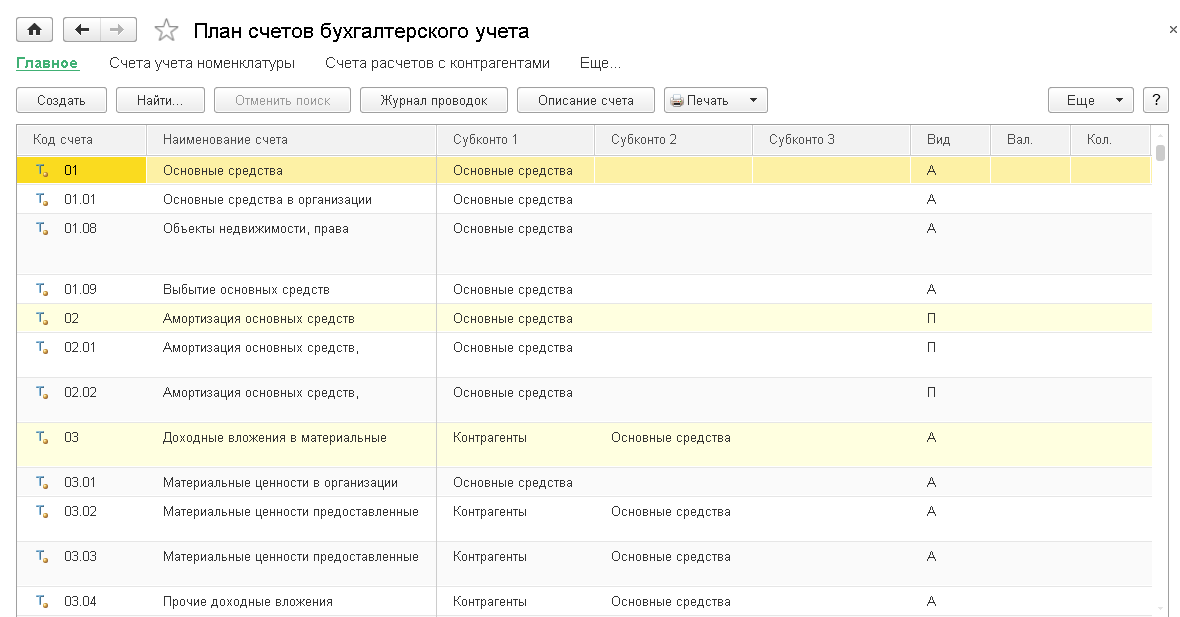Open the Печать dropdown menu
The width and height of the screenshot is (1180, 617).
pyautogui.click(x=716, y=100)
